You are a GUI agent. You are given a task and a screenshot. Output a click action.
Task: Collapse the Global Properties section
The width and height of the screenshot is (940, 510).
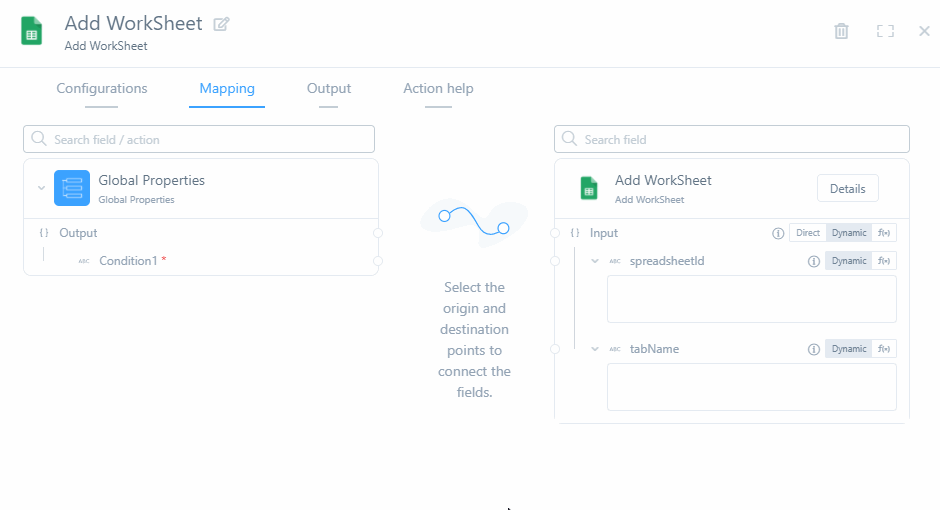[x=41, y=188]
